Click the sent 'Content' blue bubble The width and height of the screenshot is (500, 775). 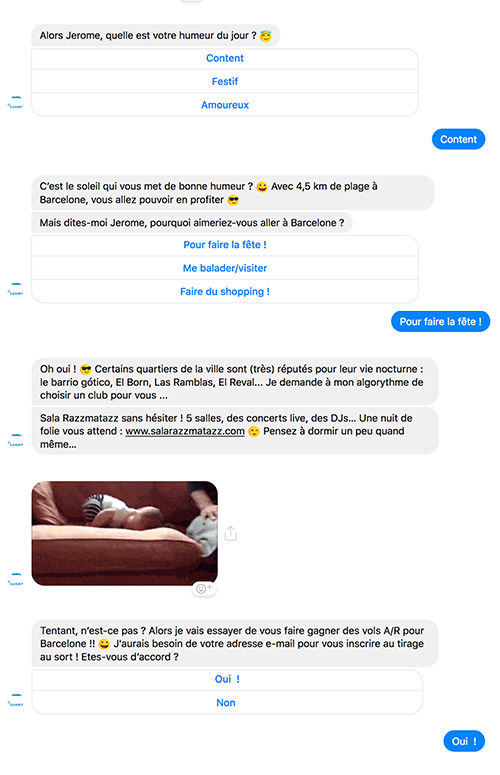click(458, 139)
